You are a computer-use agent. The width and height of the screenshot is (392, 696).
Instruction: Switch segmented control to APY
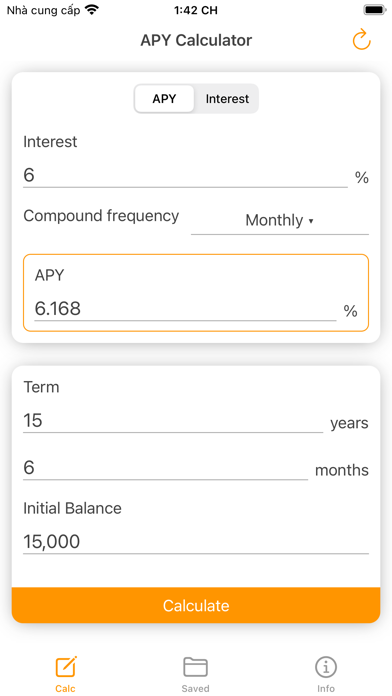(x=164, y=99)
